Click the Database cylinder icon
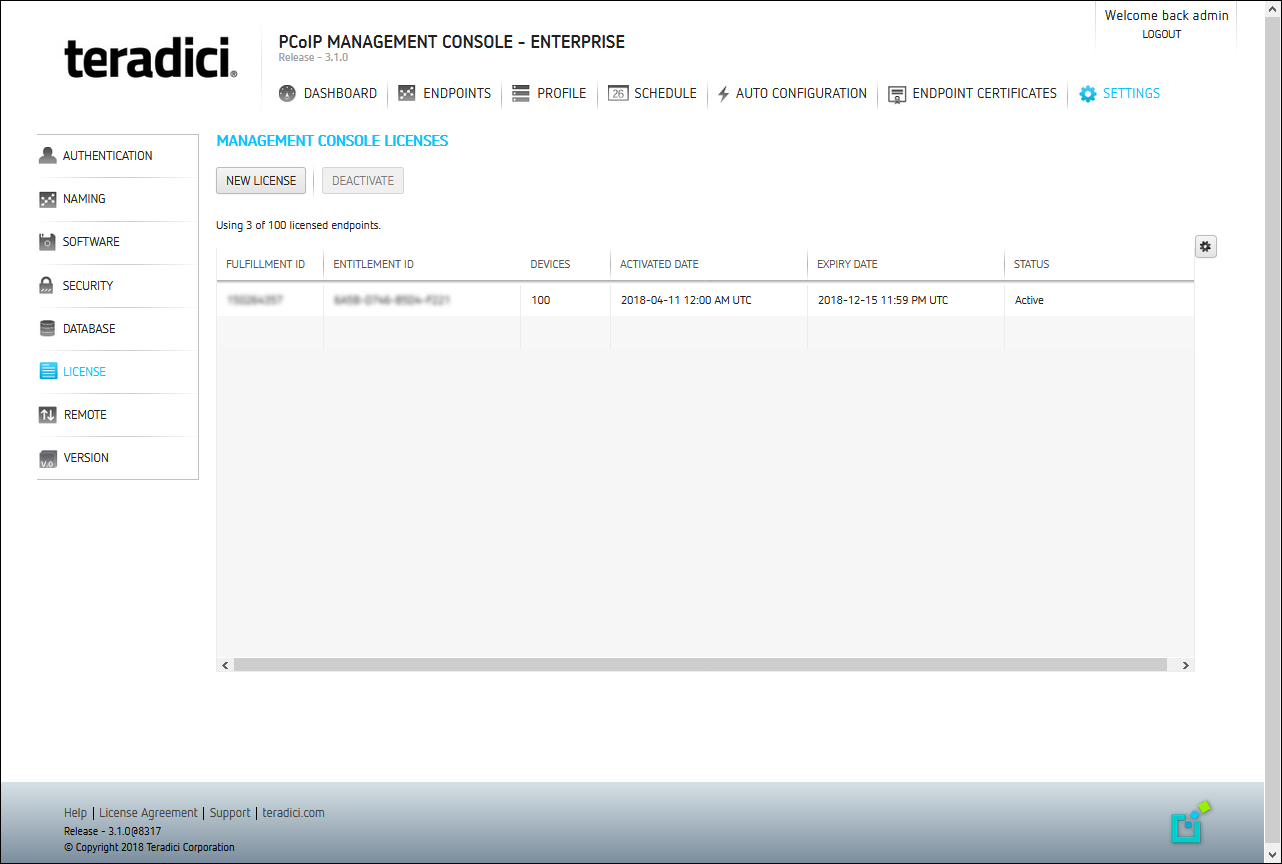 click(x=47, y=328)
